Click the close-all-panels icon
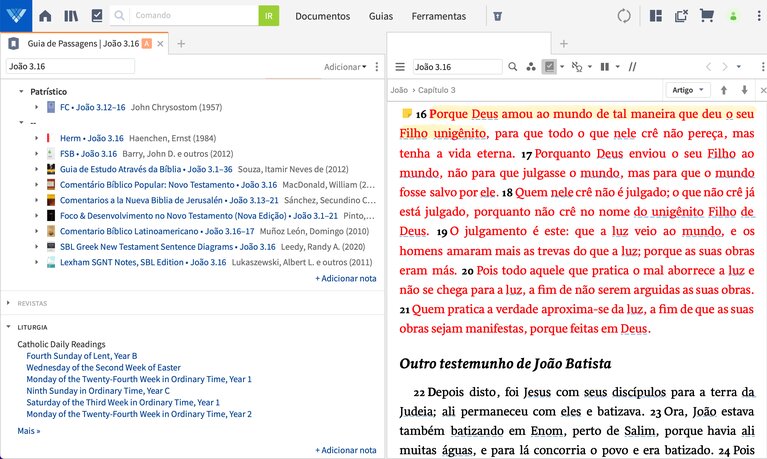Image resolution: width=767 pixels, height=459 pixels. click(x=681, y=16)
